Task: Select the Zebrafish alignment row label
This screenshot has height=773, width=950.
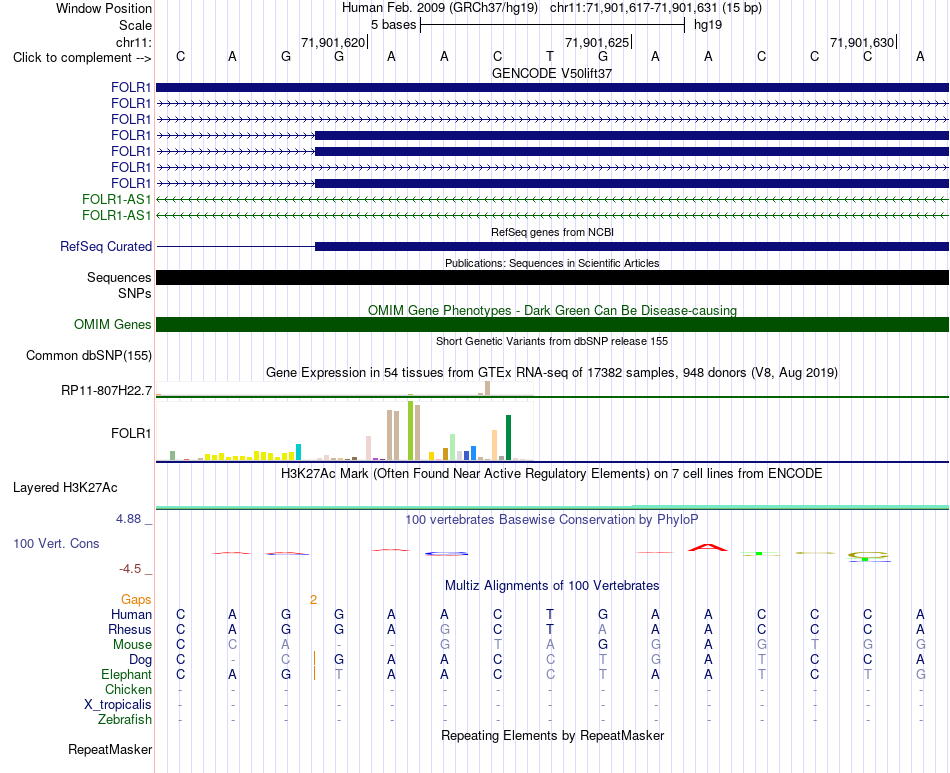Action: [x=125, y=720]
